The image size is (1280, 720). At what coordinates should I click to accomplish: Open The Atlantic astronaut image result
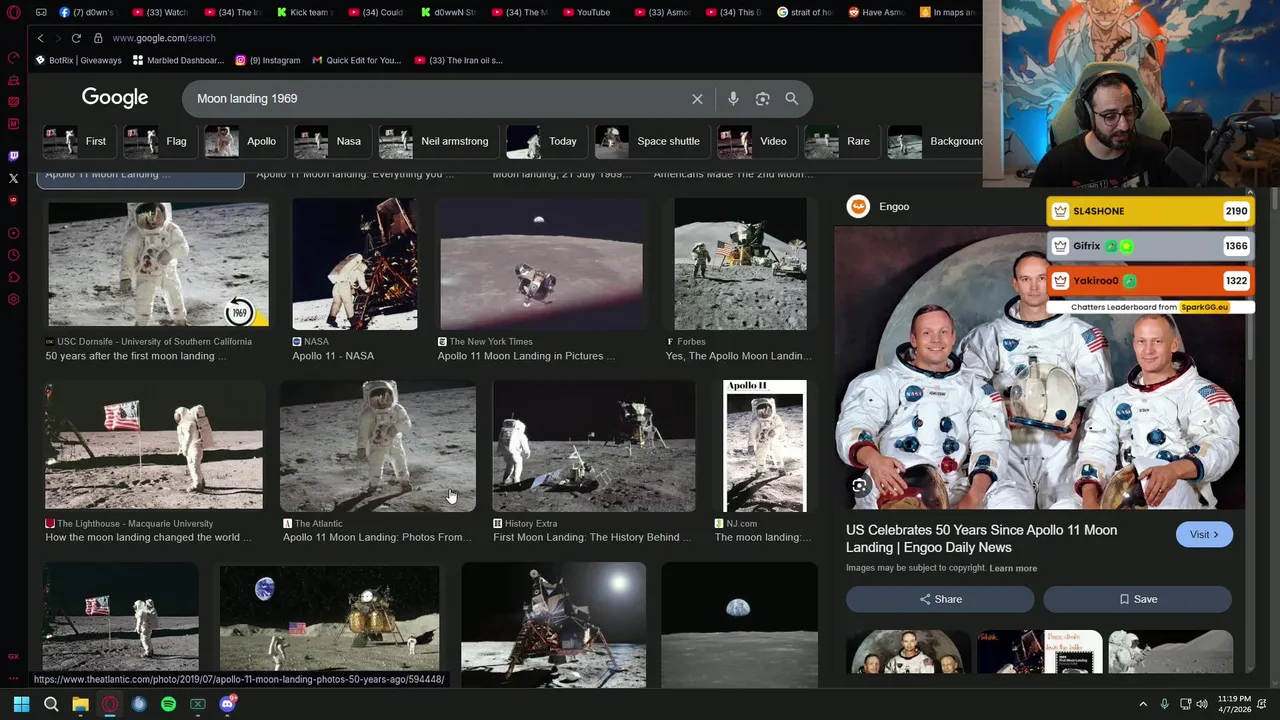pyautogui.click(x=378, y=446)
